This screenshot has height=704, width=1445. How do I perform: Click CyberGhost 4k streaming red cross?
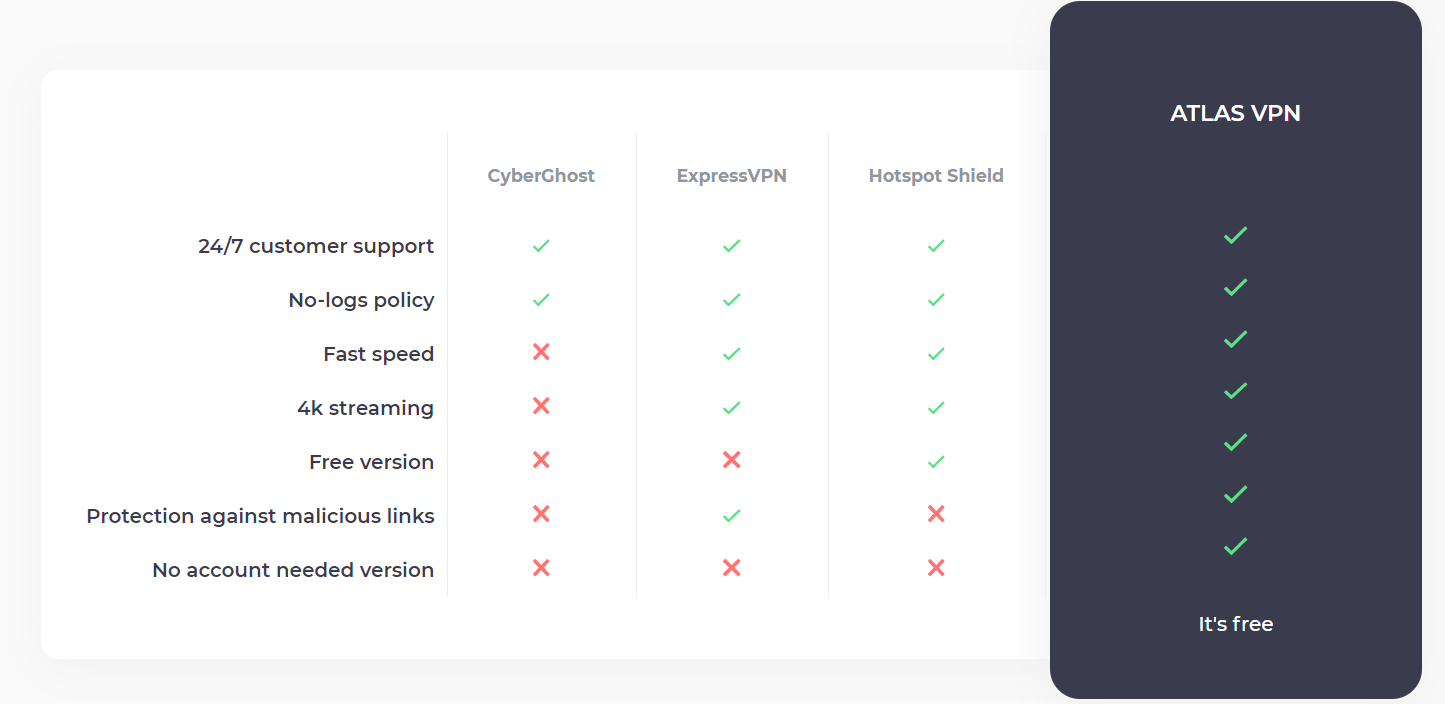point(541,406)
